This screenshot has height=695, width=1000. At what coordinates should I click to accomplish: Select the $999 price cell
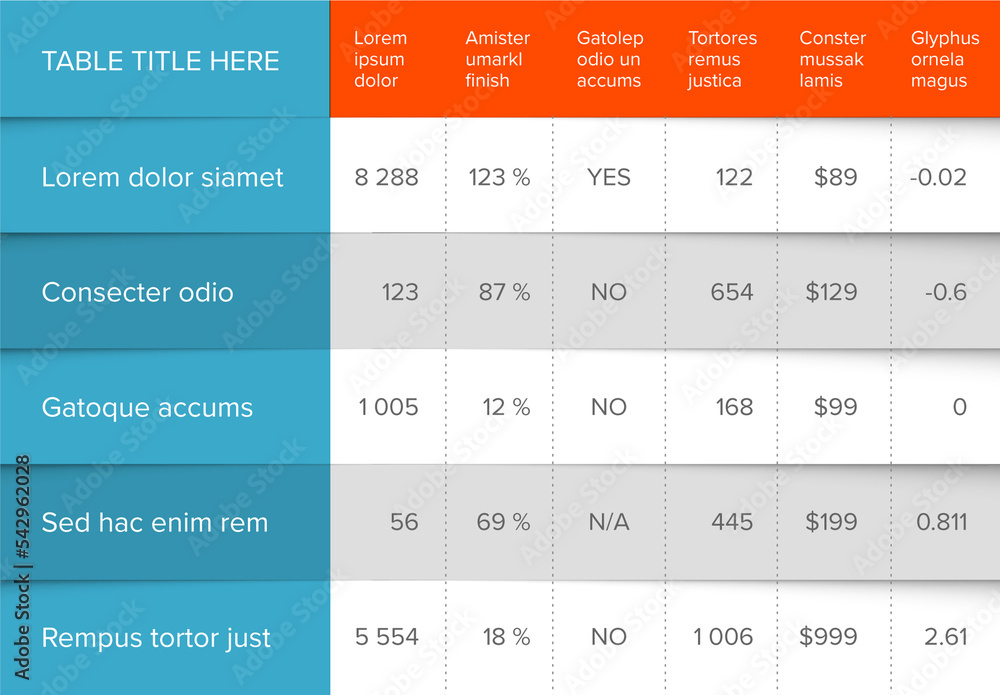click(828, 636)
